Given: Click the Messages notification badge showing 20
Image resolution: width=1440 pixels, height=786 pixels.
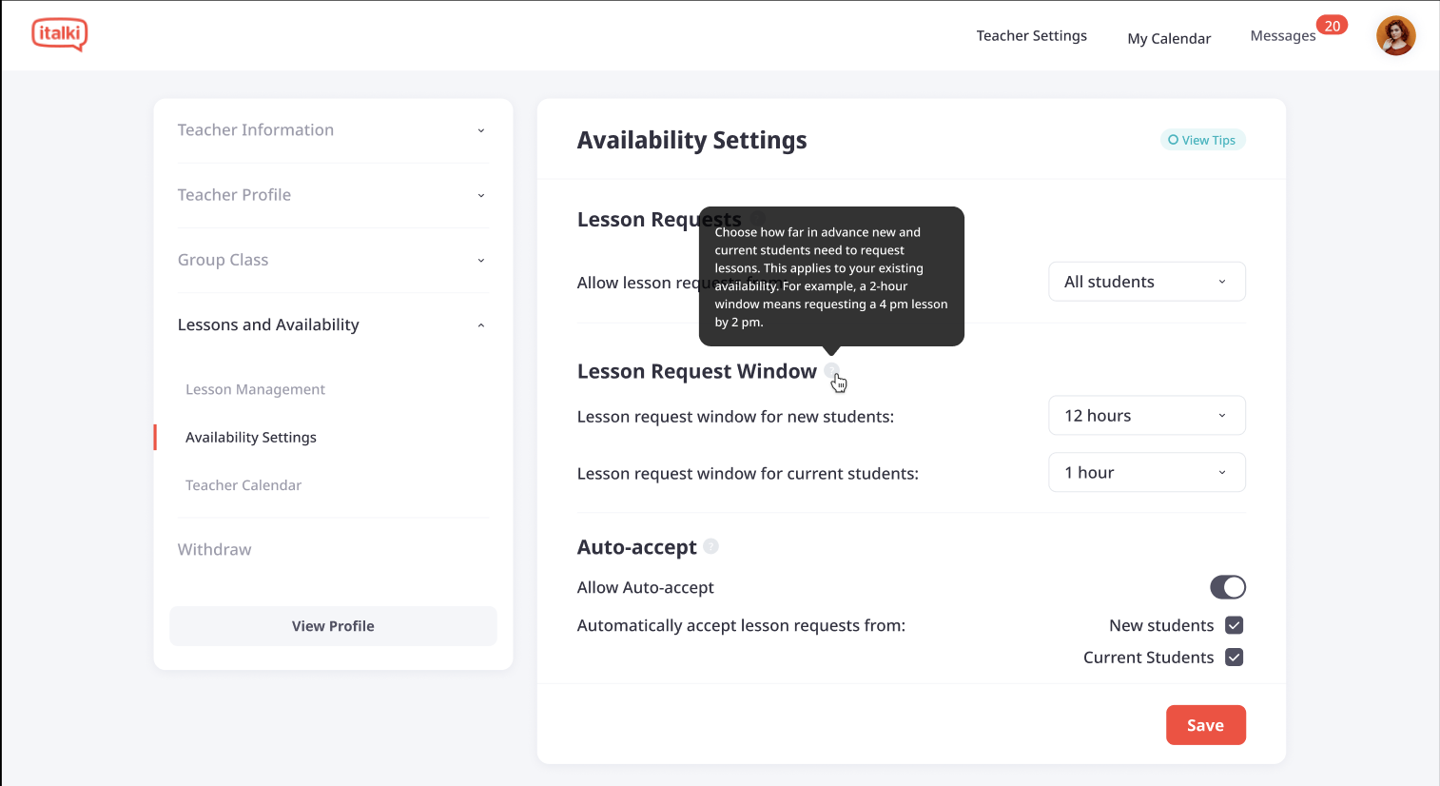Looking at the screenshot, I should coord(1332,26).
